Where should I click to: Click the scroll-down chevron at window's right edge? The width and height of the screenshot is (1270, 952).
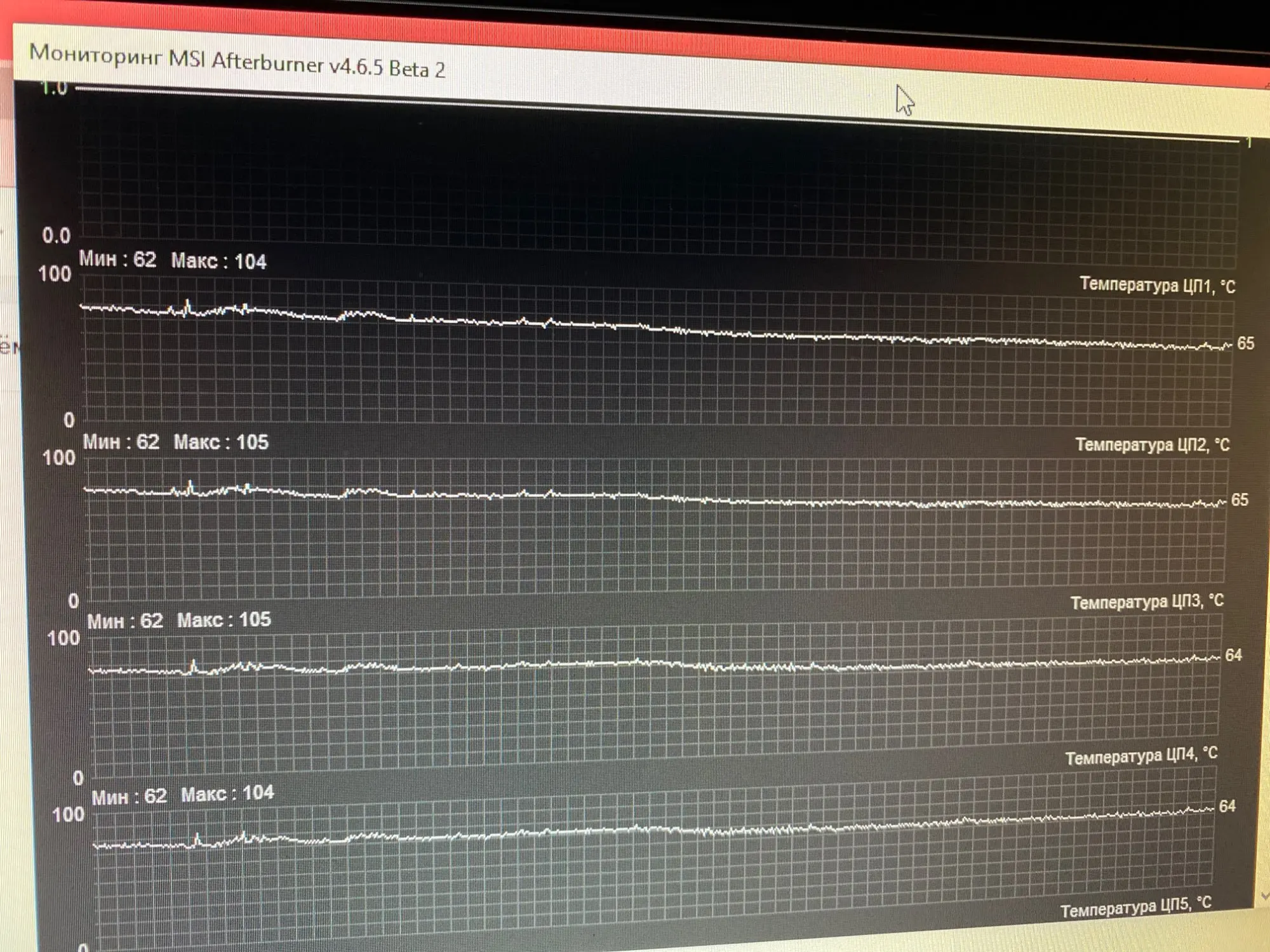pyautogui.click(x=1264, y=896)
